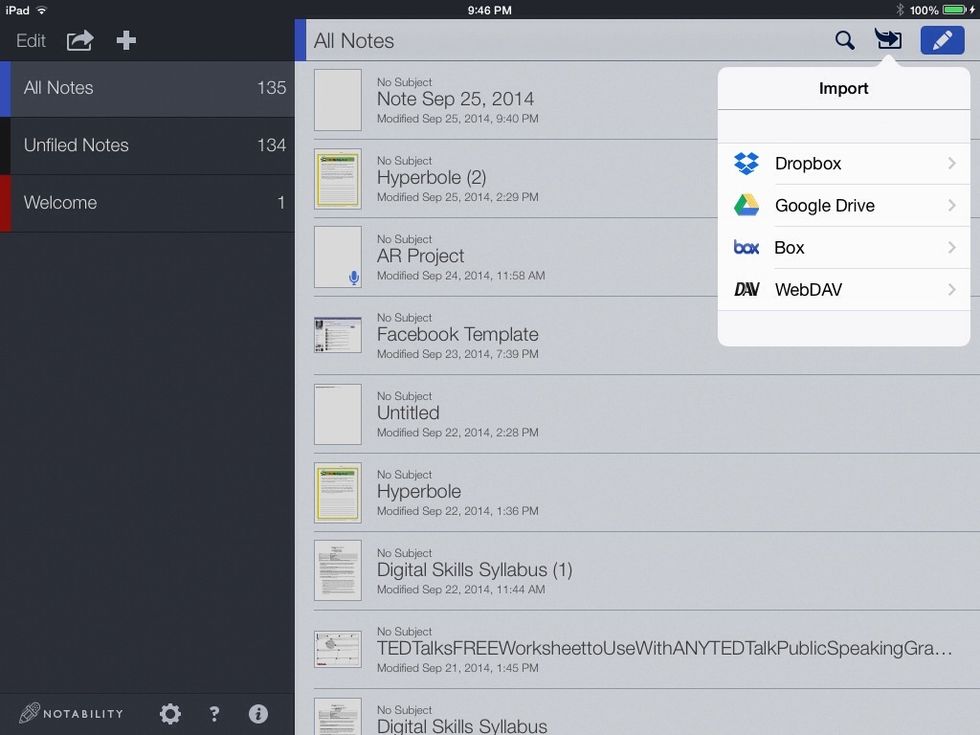Tap the share/export icon in sidebar header
Viewport: 980px width, 735px height.
click(80, 41)
